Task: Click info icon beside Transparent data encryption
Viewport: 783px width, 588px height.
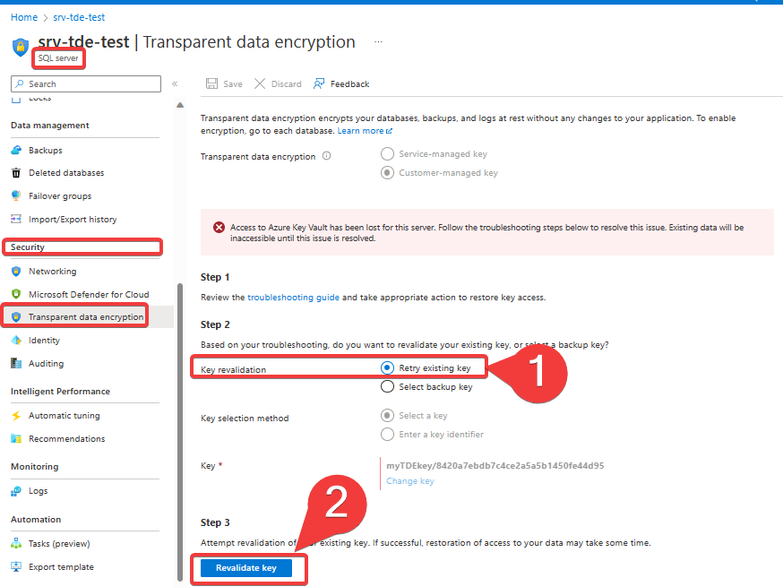Action: coord(327,156)
